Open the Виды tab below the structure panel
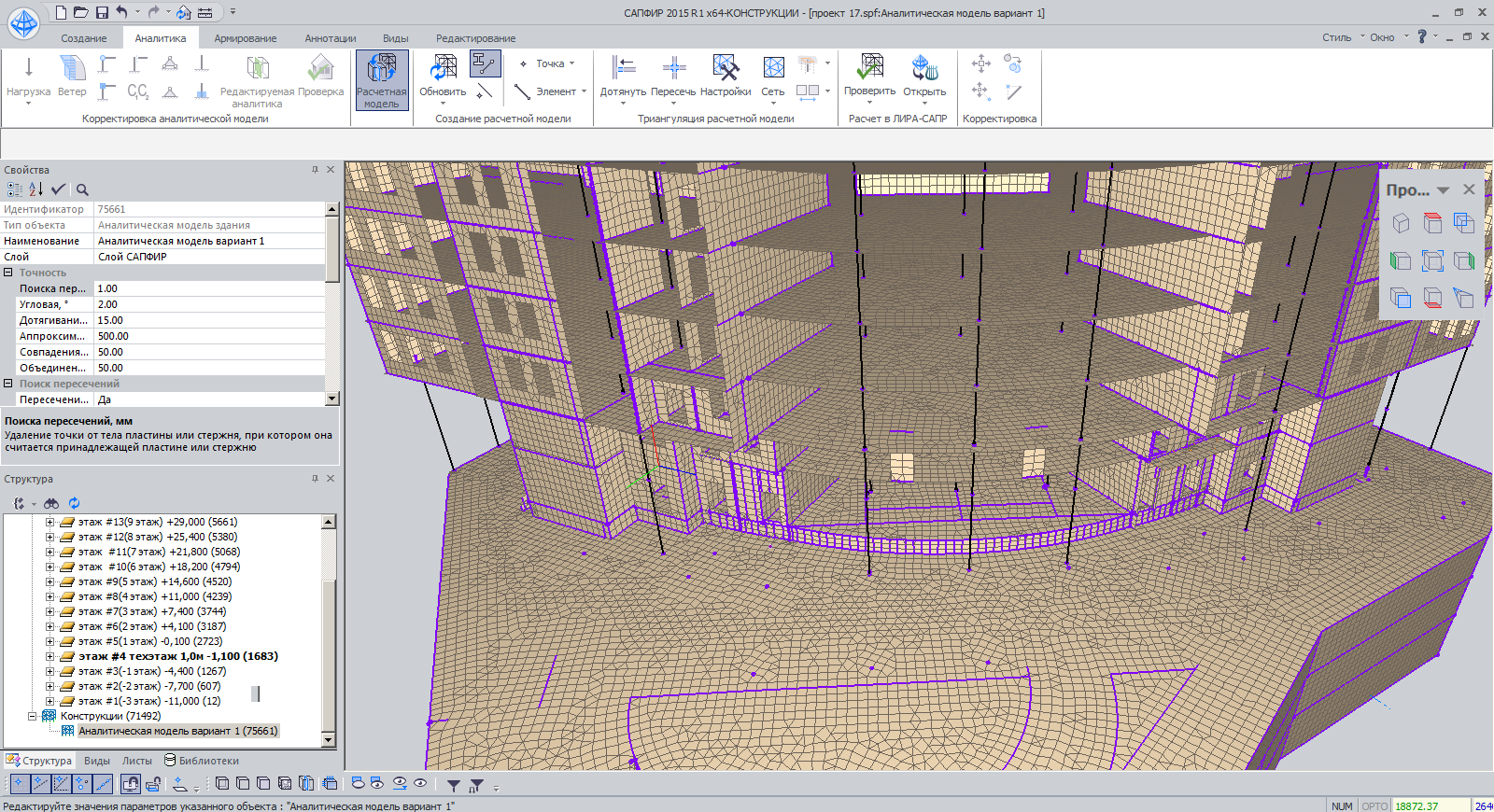This screenshot has width=1494, height=812. [97, 761]
